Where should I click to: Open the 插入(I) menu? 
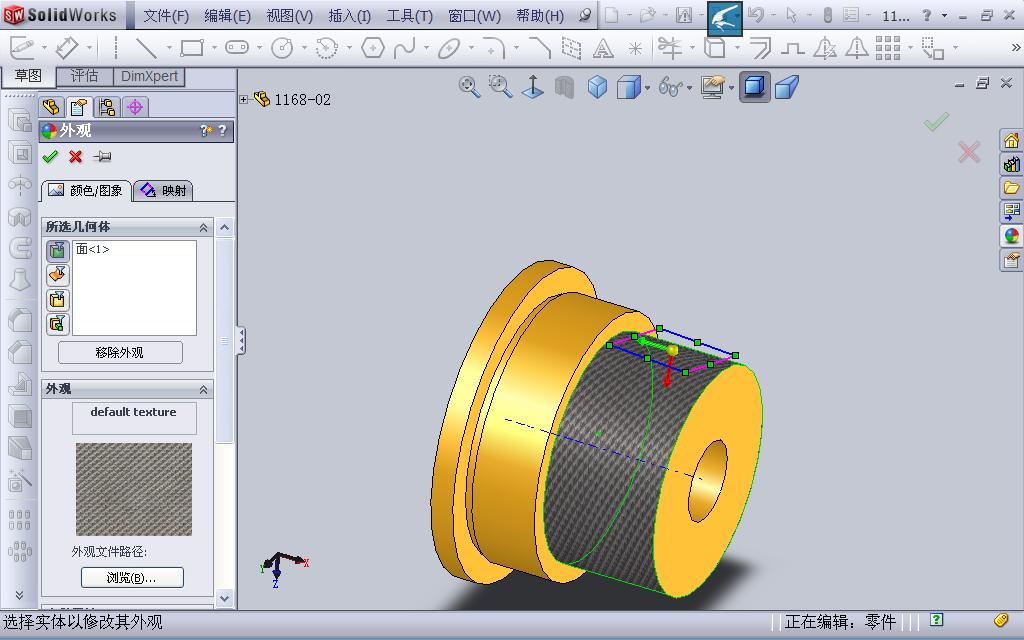point(349,16)
